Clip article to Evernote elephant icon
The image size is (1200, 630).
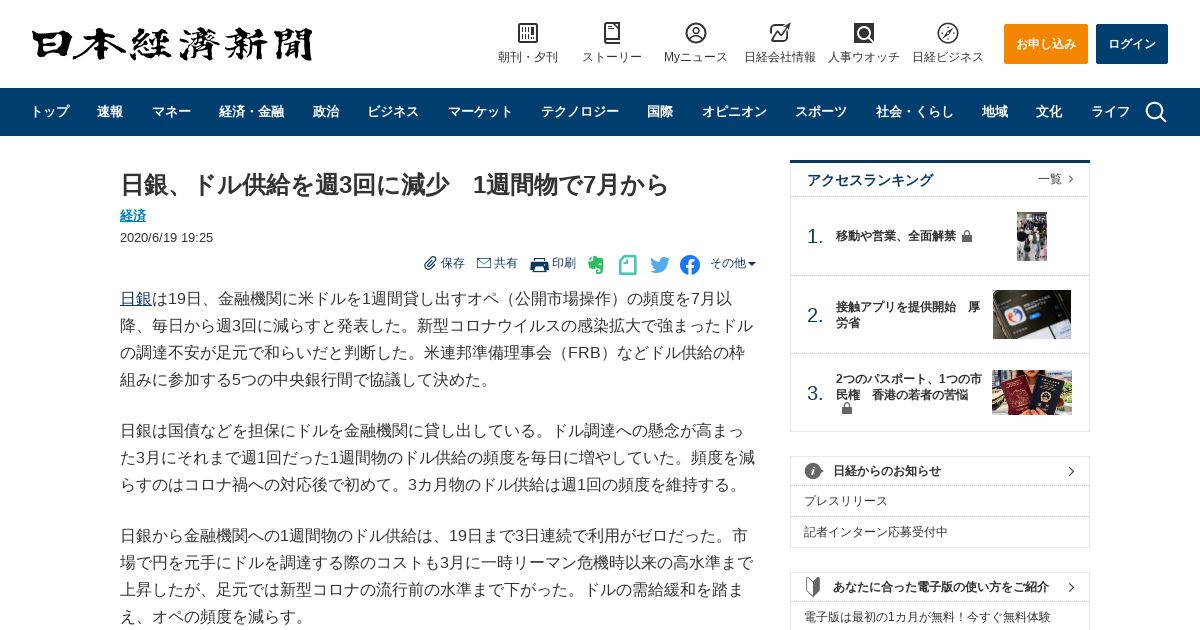coord(596,265)
